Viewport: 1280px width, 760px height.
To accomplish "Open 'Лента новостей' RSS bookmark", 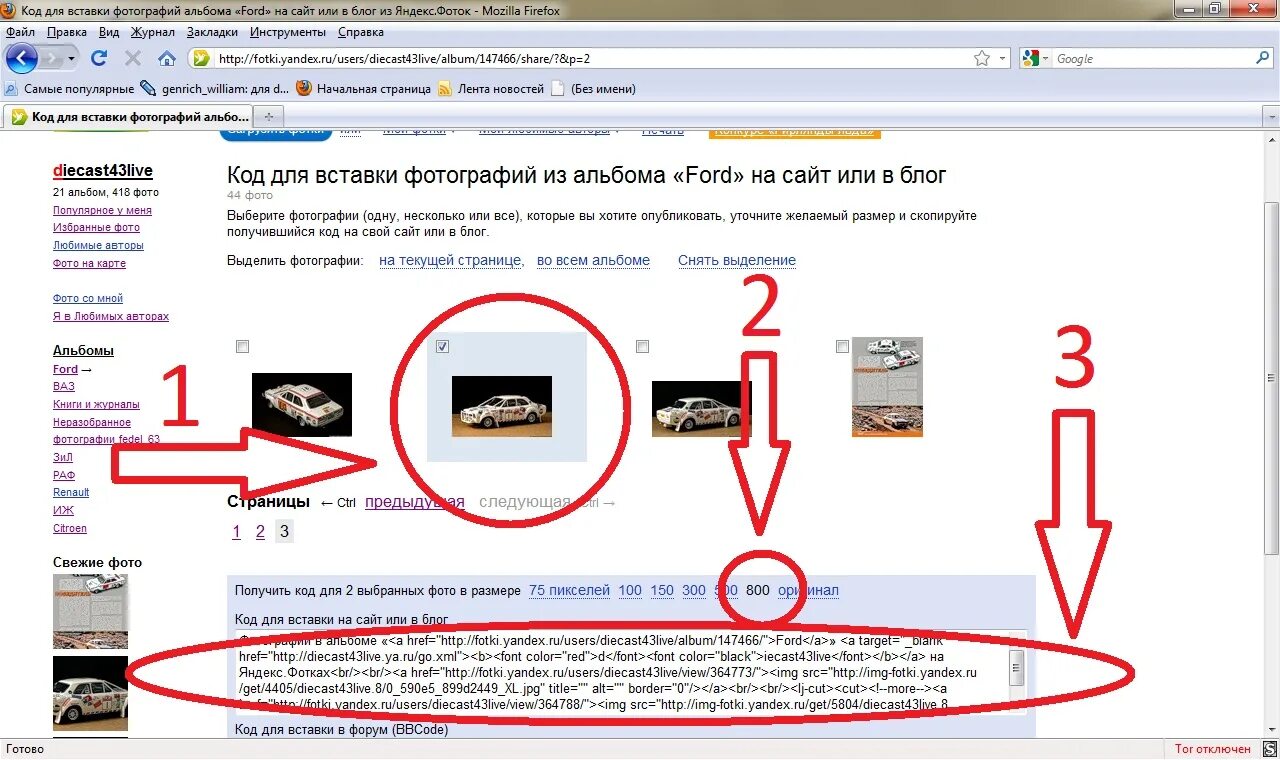I will (491, 89).
